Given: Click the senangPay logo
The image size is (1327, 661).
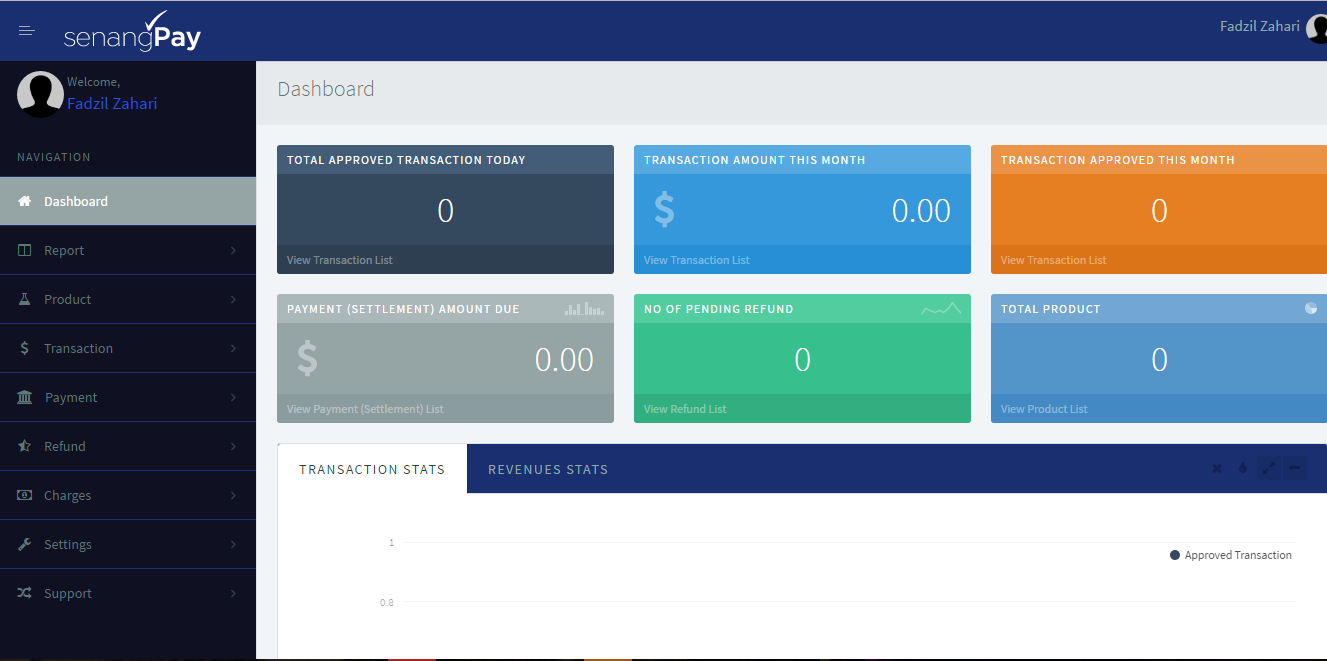Looking at the screenshot, I should coord(132,31).
